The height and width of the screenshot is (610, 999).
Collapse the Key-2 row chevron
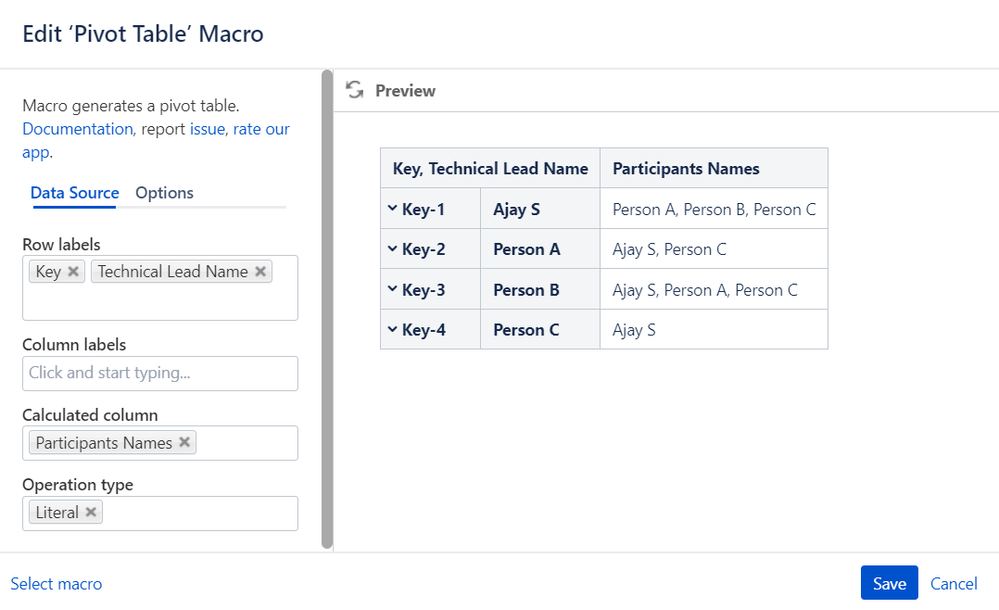click(x=392, y=249)
